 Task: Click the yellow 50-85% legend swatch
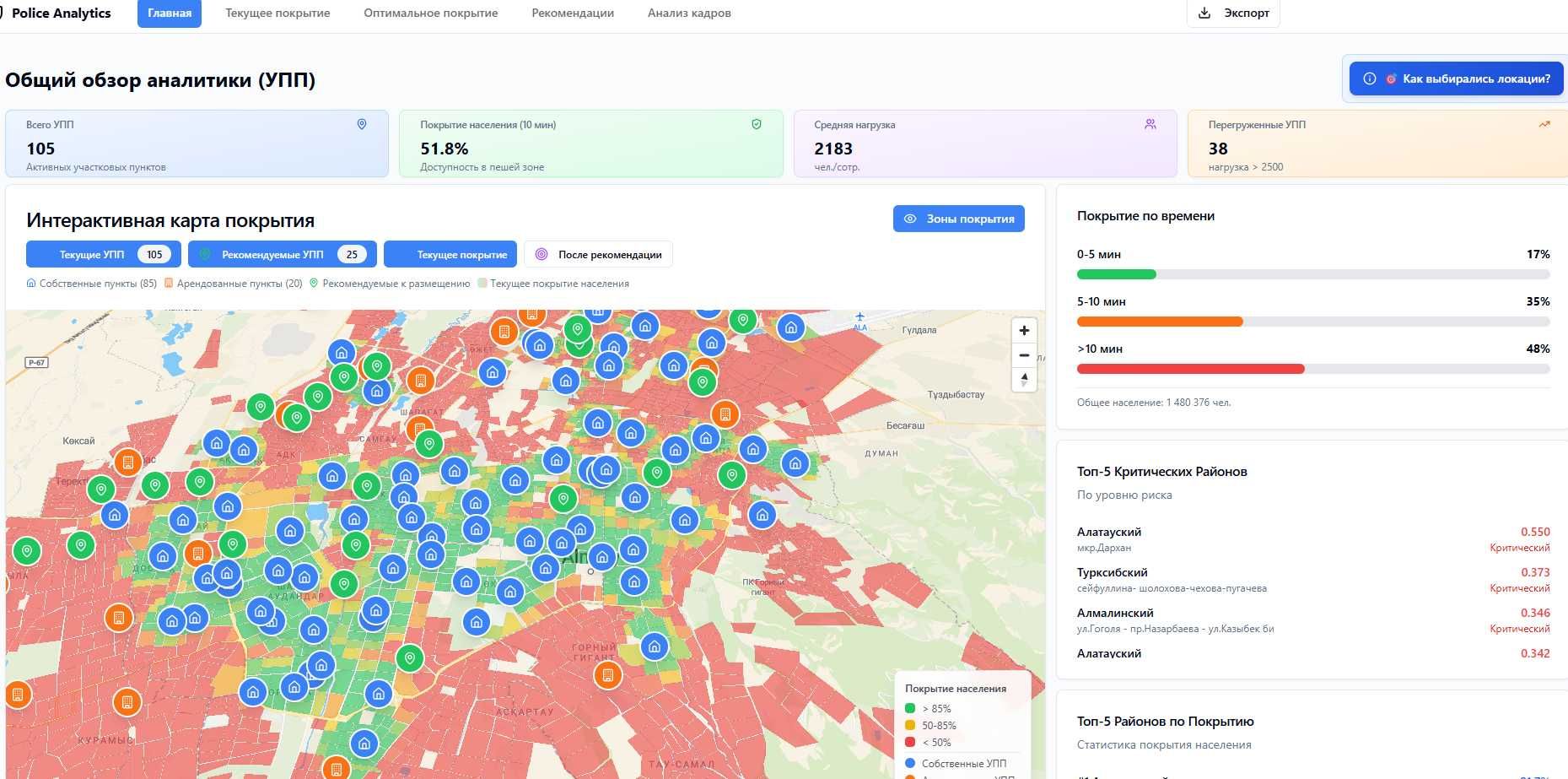coord(910,725)
